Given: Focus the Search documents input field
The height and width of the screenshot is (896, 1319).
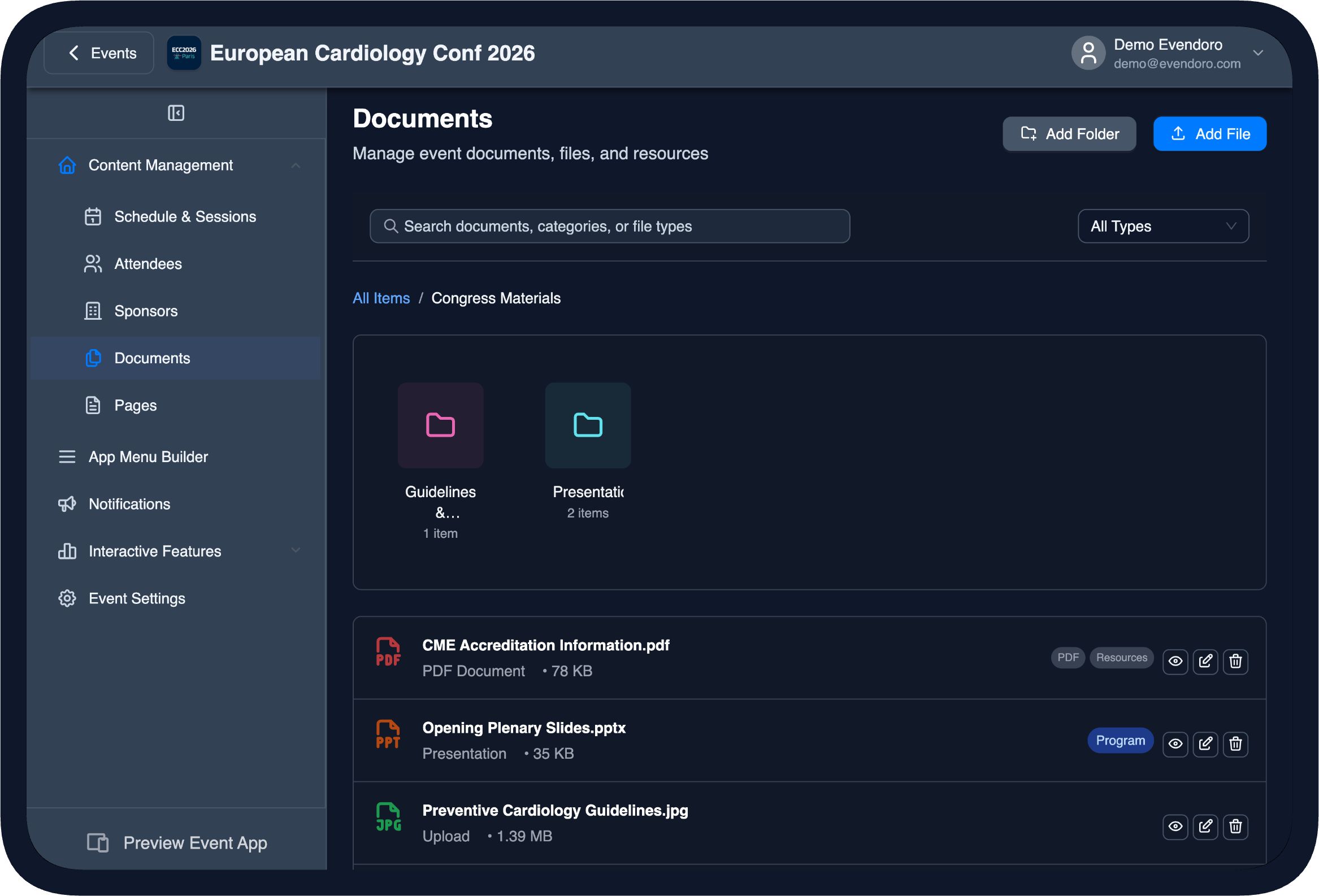Looking at the screenshot, I should pos(610,227).
